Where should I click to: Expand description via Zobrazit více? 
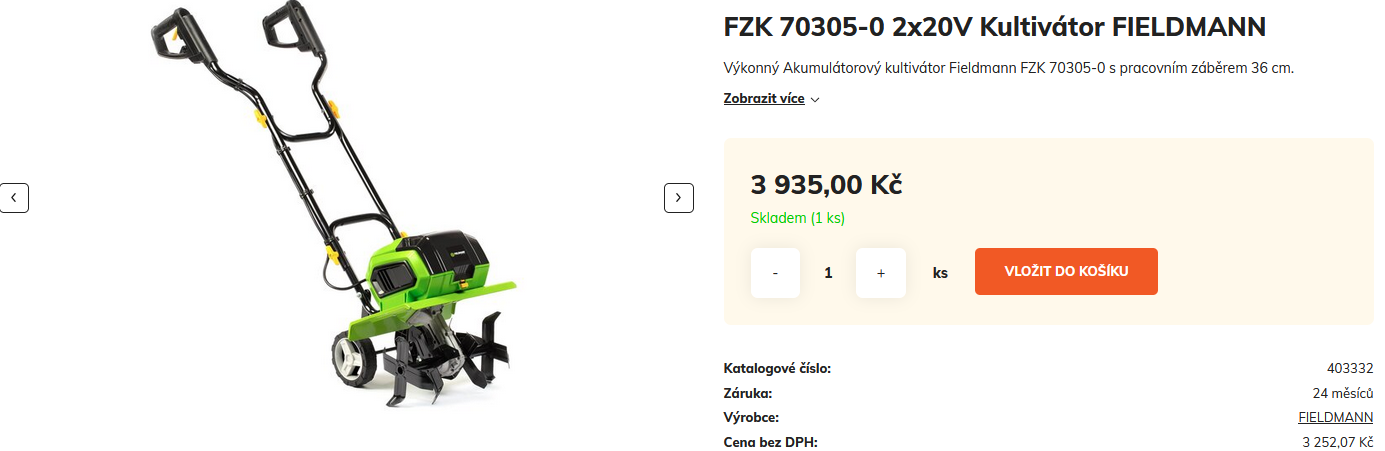tap(764, 99)
